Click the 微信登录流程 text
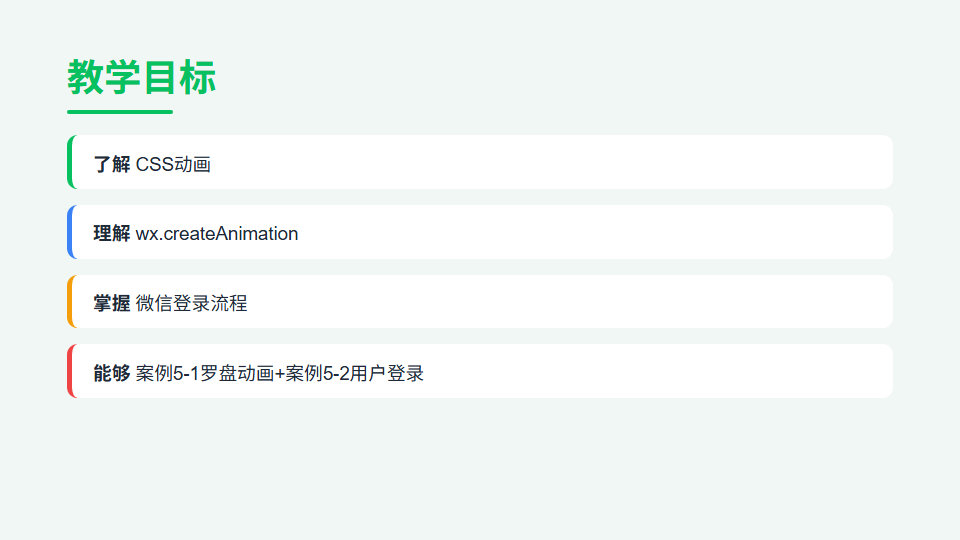Screen dimensions: 960x540 click(192, 303)
